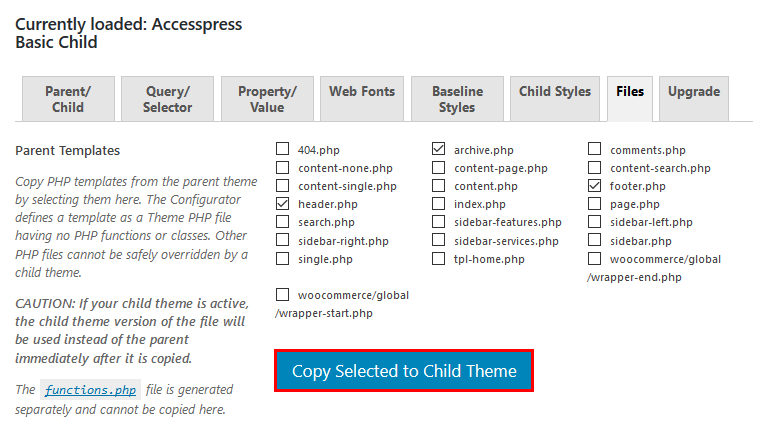This screenshot has height=433, width=771.
Task: Check the sidebar-features.php checkbox
Action: (x=438, y=222)
